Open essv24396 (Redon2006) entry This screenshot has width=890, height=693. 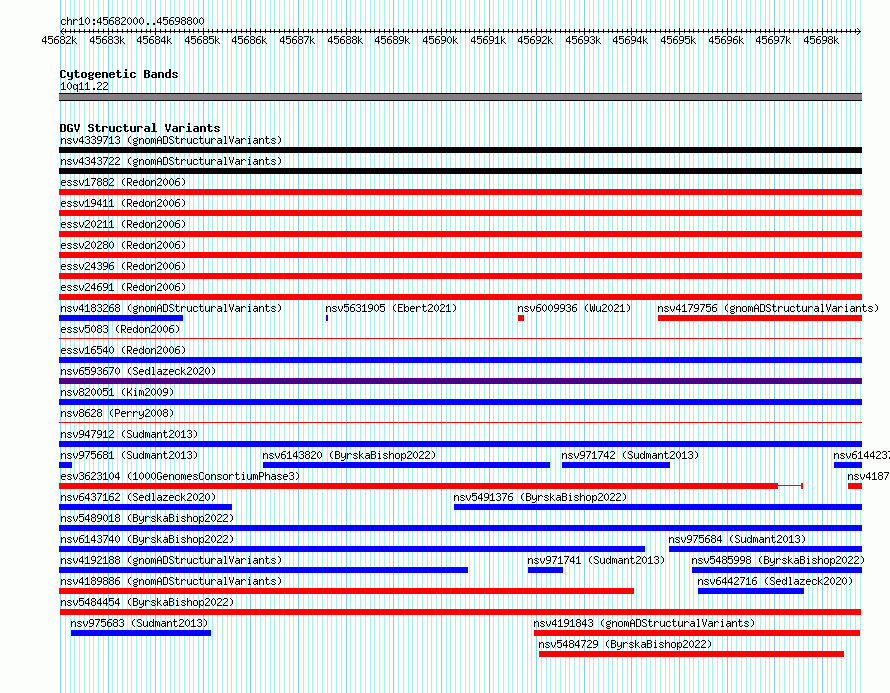[123, 266]
